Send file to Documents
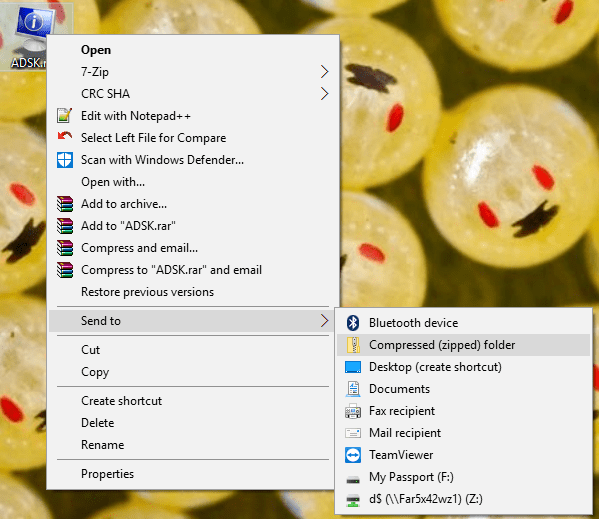The height and width of the screenshot is (519, 599). (463, 389)
